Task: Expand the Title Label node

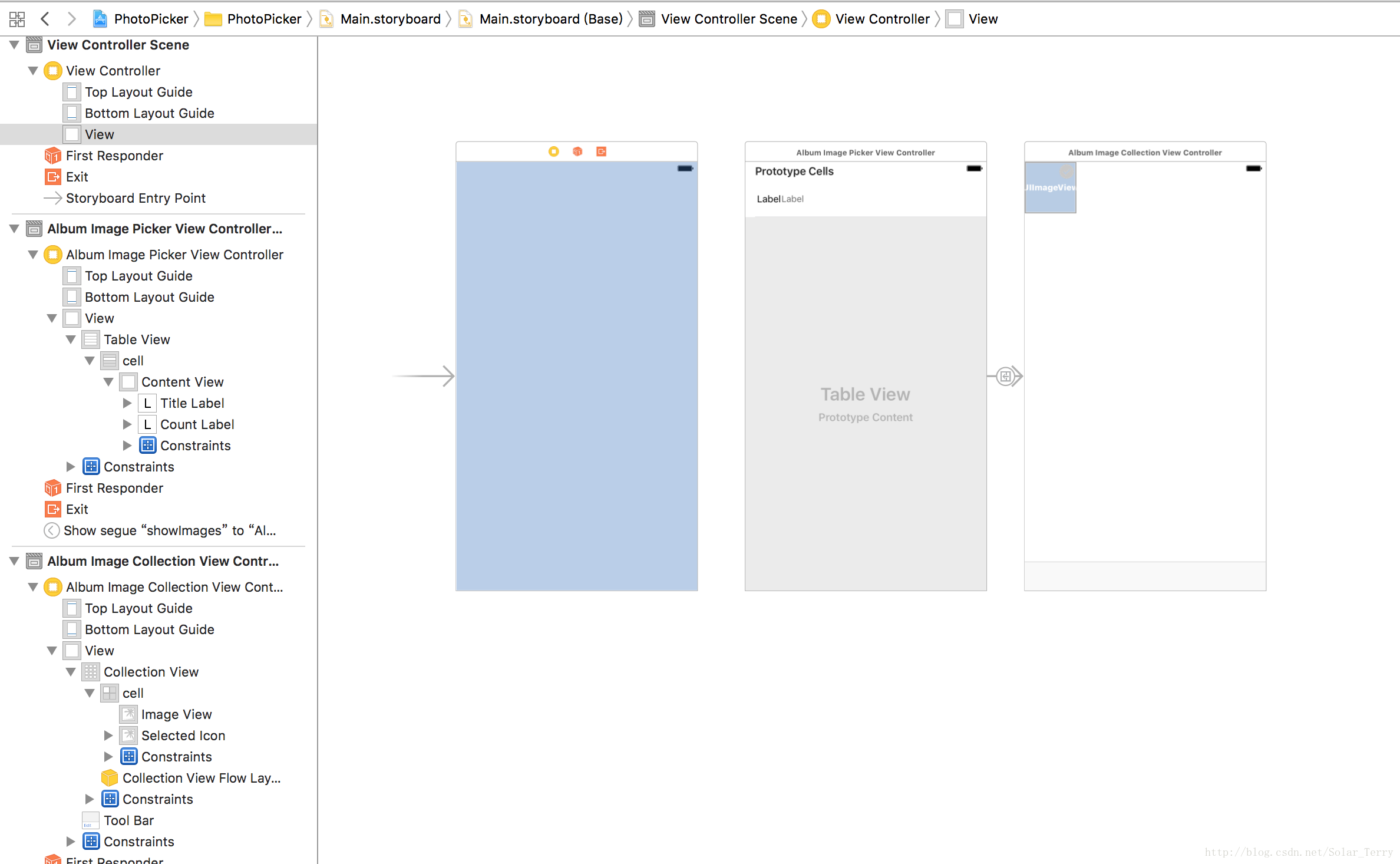Action: [x=127, y=403]
